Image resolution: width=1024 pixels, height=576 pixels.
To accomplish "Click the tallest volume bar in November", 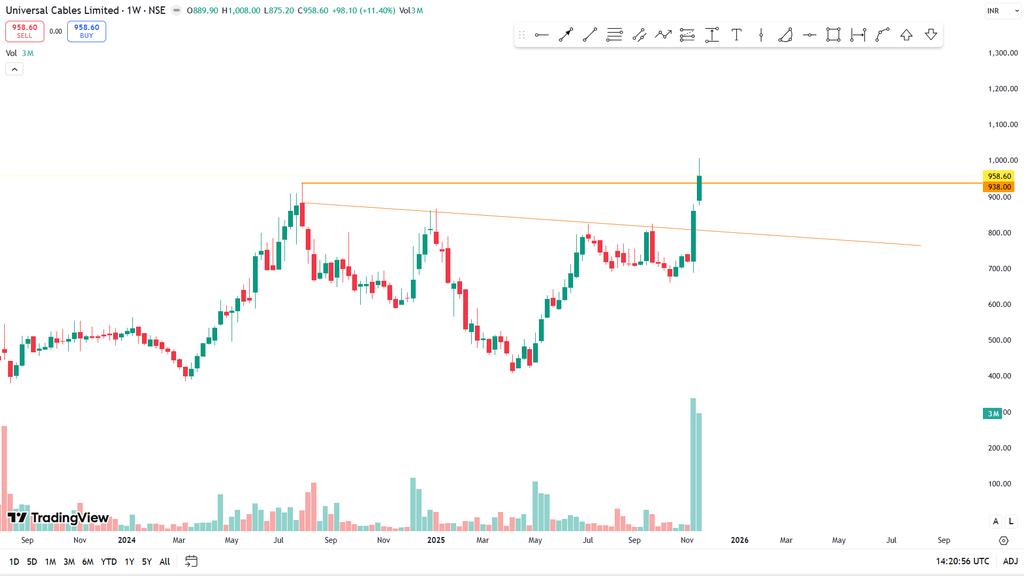I will [693, 464].
